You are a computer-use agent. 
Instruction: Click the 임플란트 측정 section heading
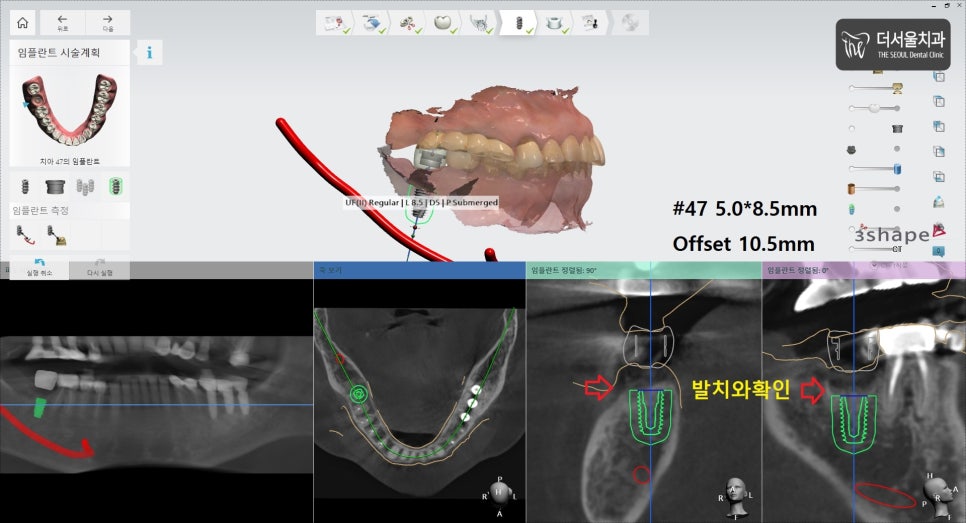click(x=41, y=211)
